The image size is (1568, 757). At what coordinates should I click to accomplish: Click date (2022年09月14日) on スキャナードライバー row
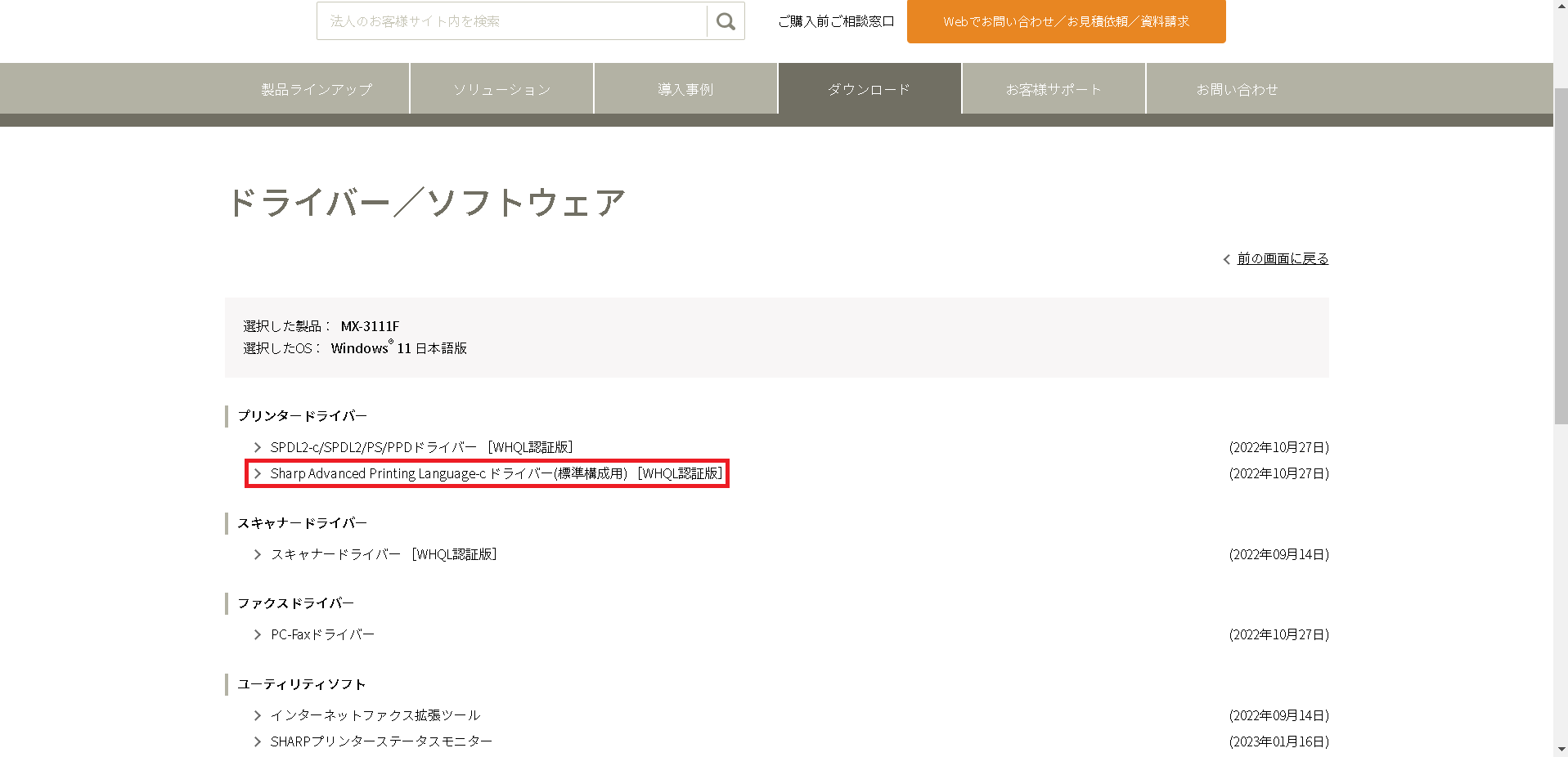pos(1278,554)
